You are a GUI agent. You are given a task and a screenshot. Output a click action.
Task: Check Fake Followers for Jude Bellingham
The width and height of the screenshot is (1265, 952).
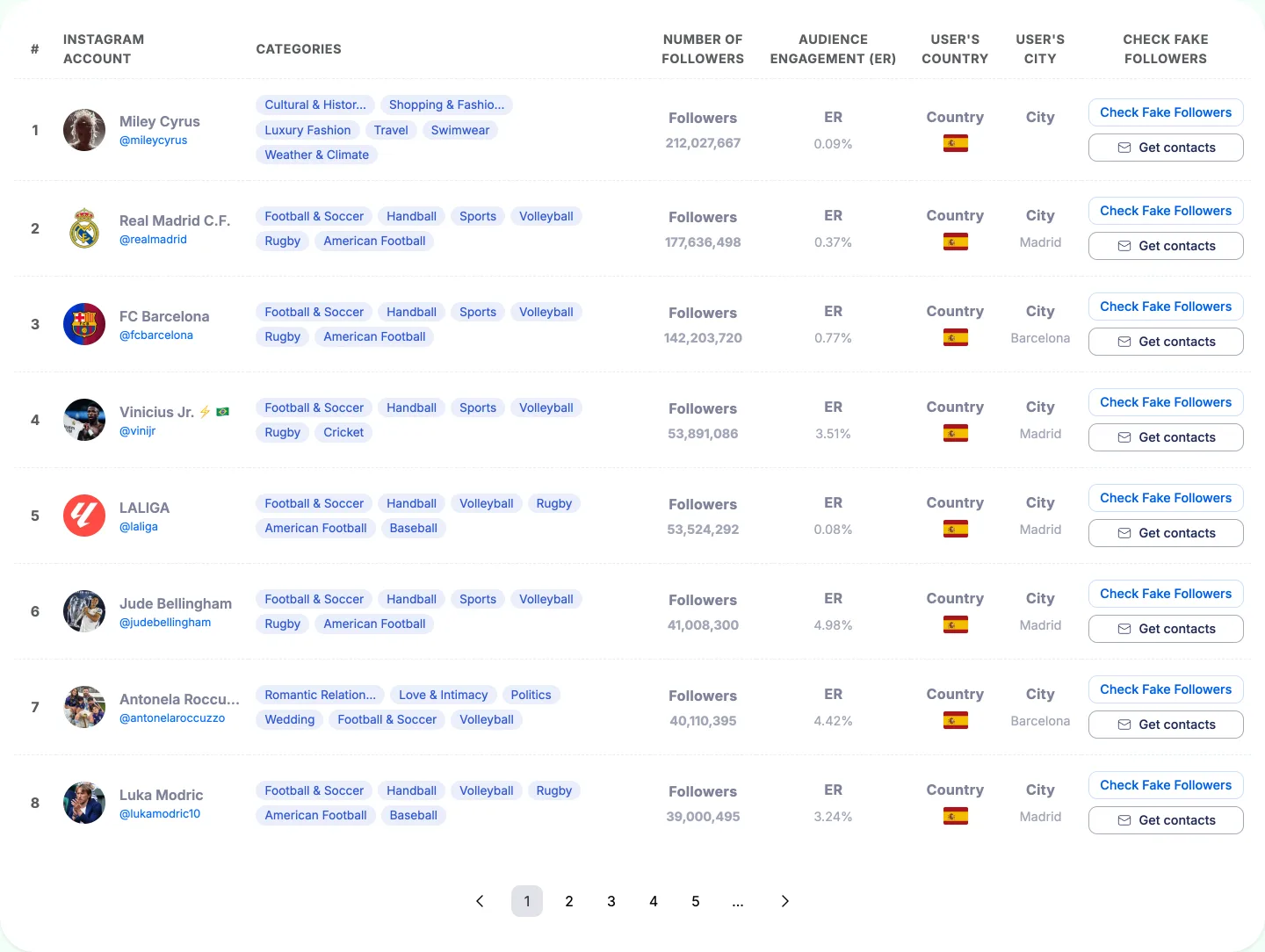tap(1166, 594)
